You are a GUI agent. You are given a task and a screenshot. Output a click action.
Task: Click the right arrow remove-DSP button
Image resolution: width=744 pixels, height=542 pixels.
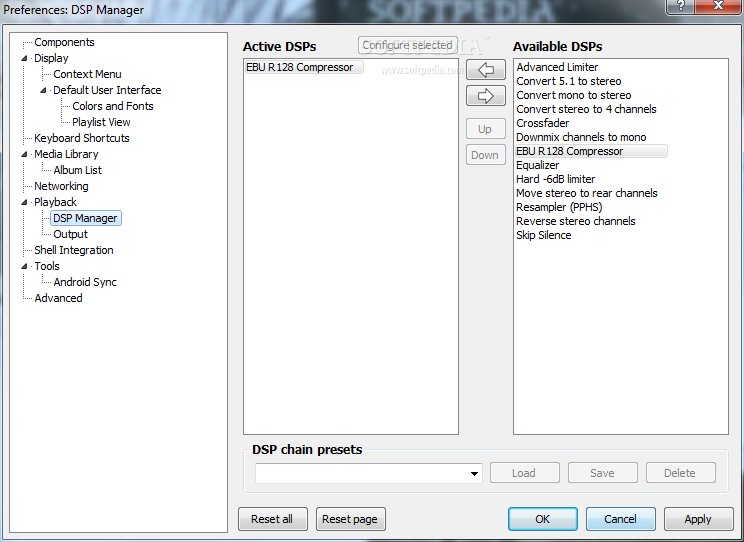485,96
